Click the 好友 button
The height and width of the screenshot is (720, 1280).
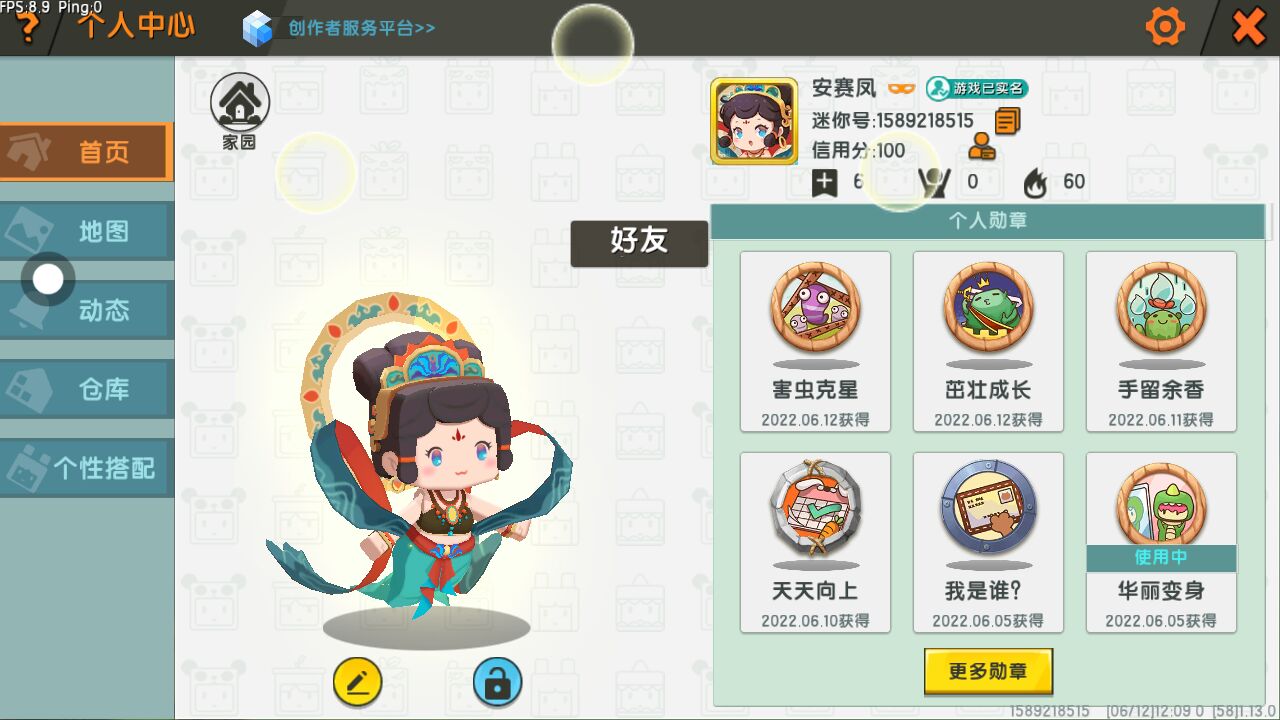coord(639,243)
